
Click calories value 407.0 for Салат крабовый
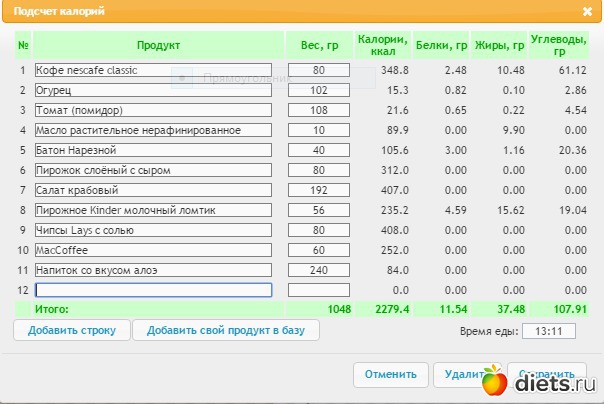point(395,190)
